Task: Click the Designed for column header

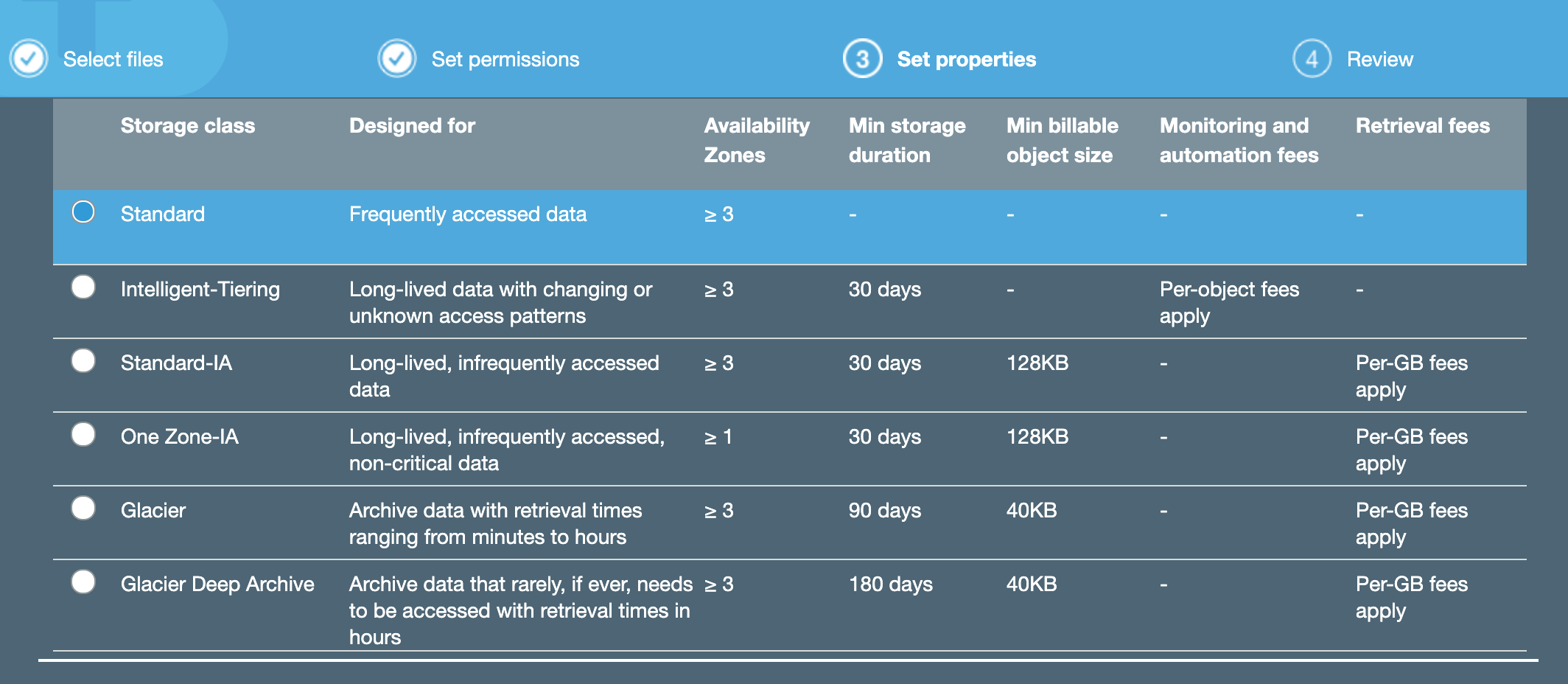Action: tap(411, 125)
